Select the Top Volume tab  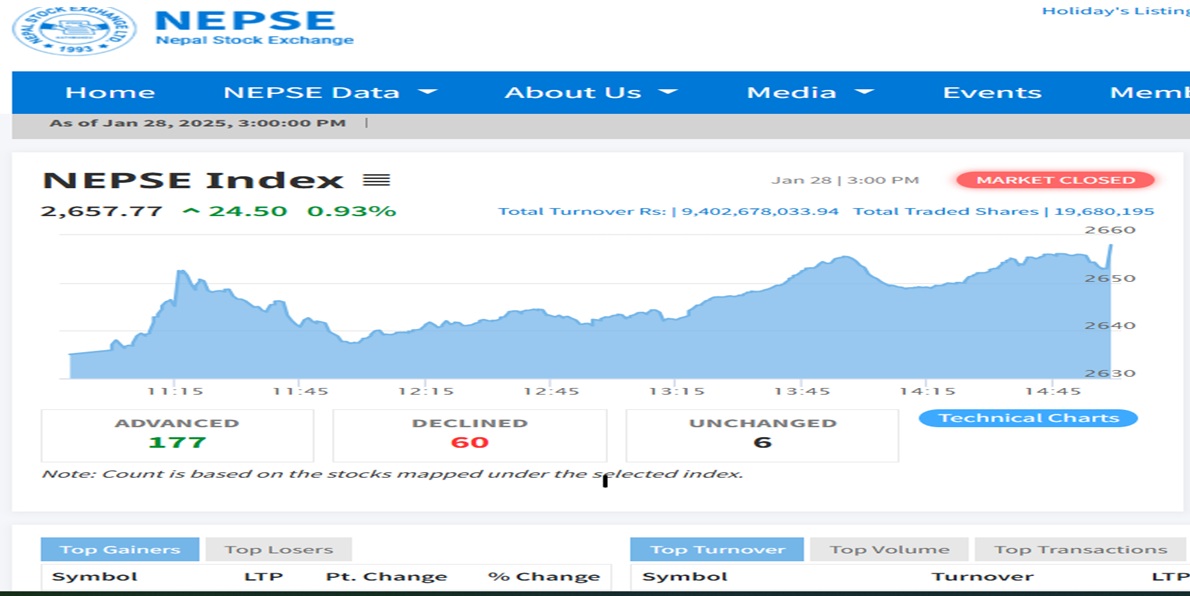[x=889, y=550]
